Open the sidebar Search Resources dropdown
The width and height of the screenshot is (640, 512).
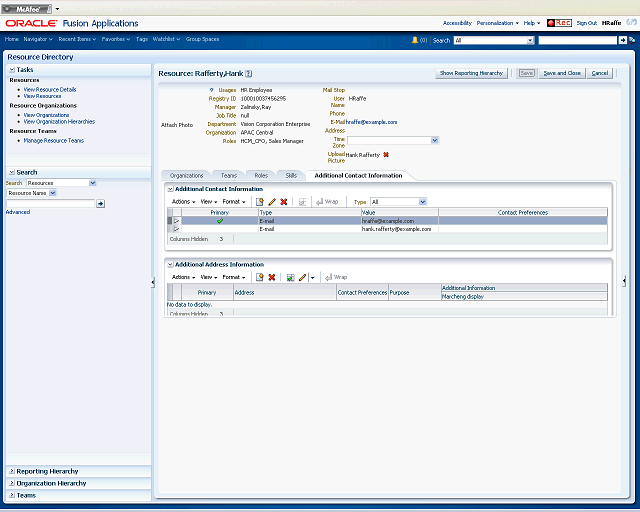point(93,183)
